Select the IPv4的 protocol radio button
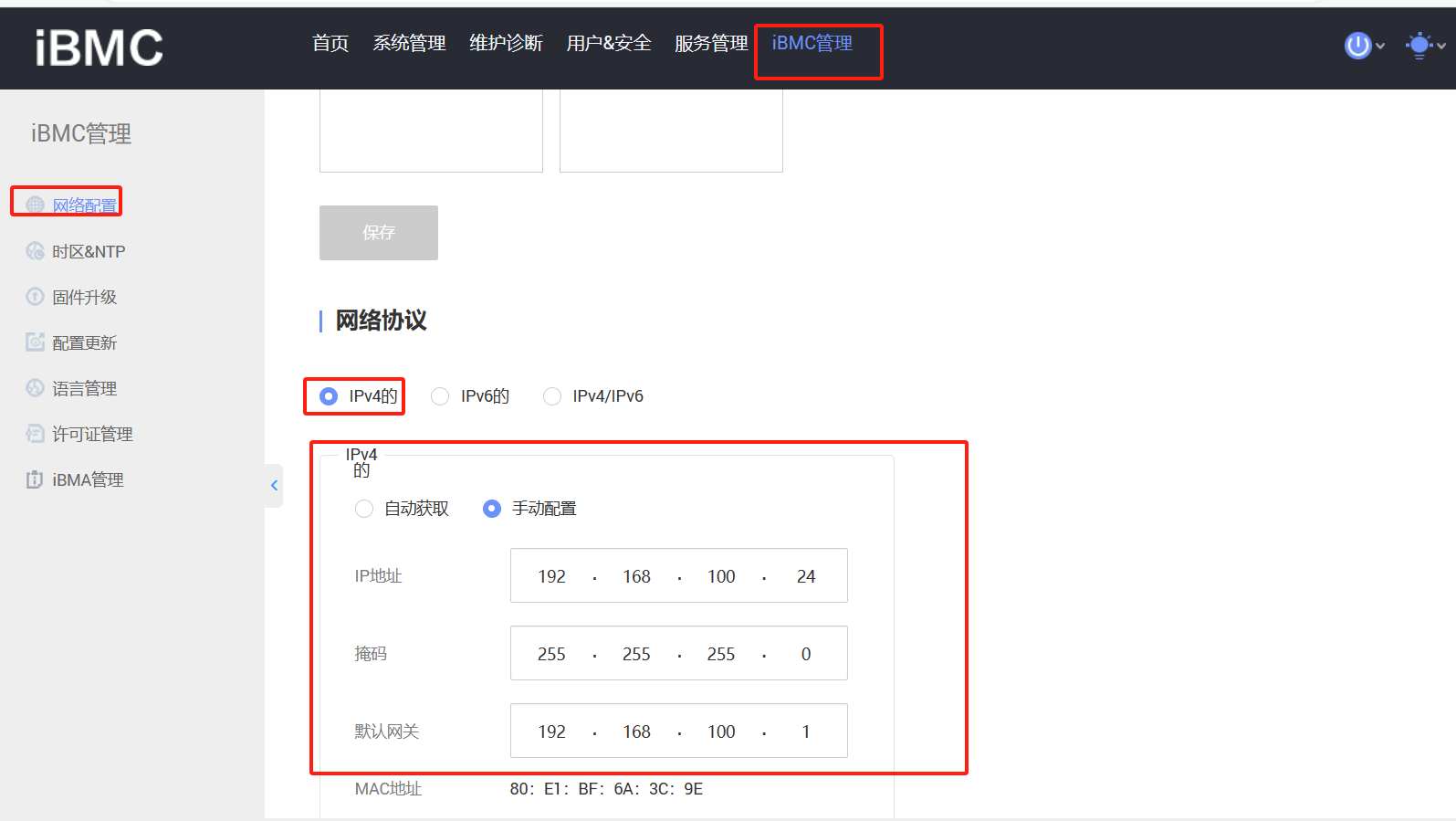Image resolution: width=1456 pixels, height=821 pixels. tap(329, 396)
